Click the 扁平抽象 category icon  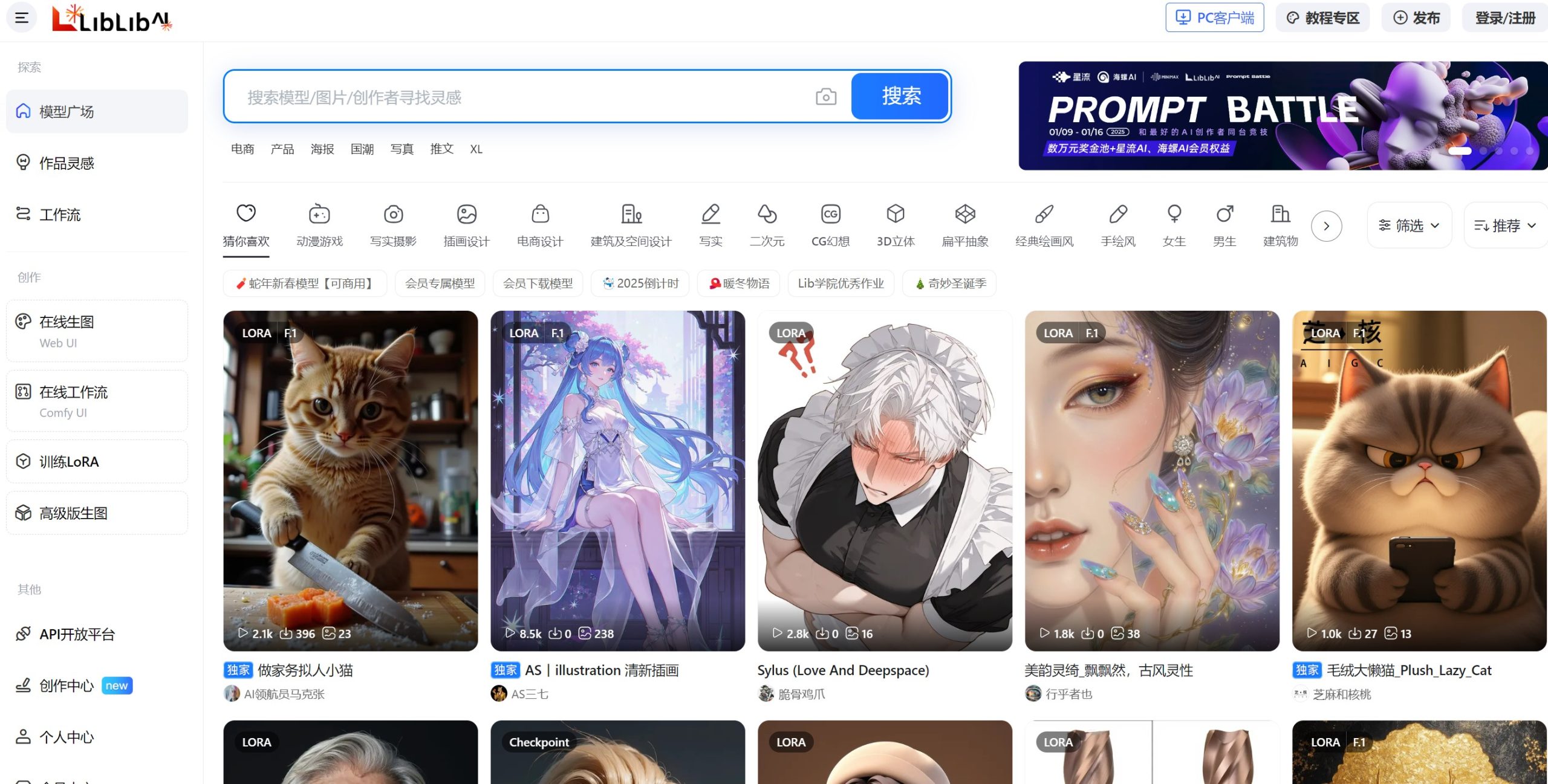pyautogui.click(x=965, y=214)
